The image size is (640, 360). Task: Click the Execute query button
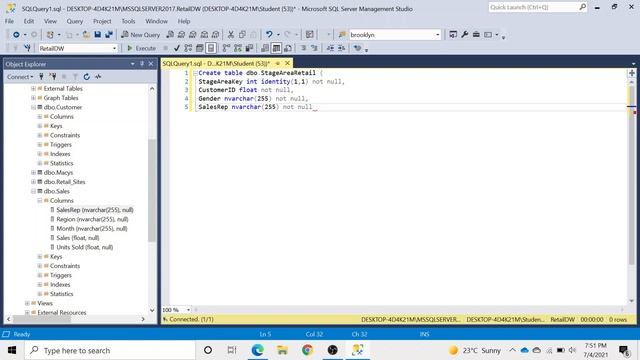pos(141,48)
